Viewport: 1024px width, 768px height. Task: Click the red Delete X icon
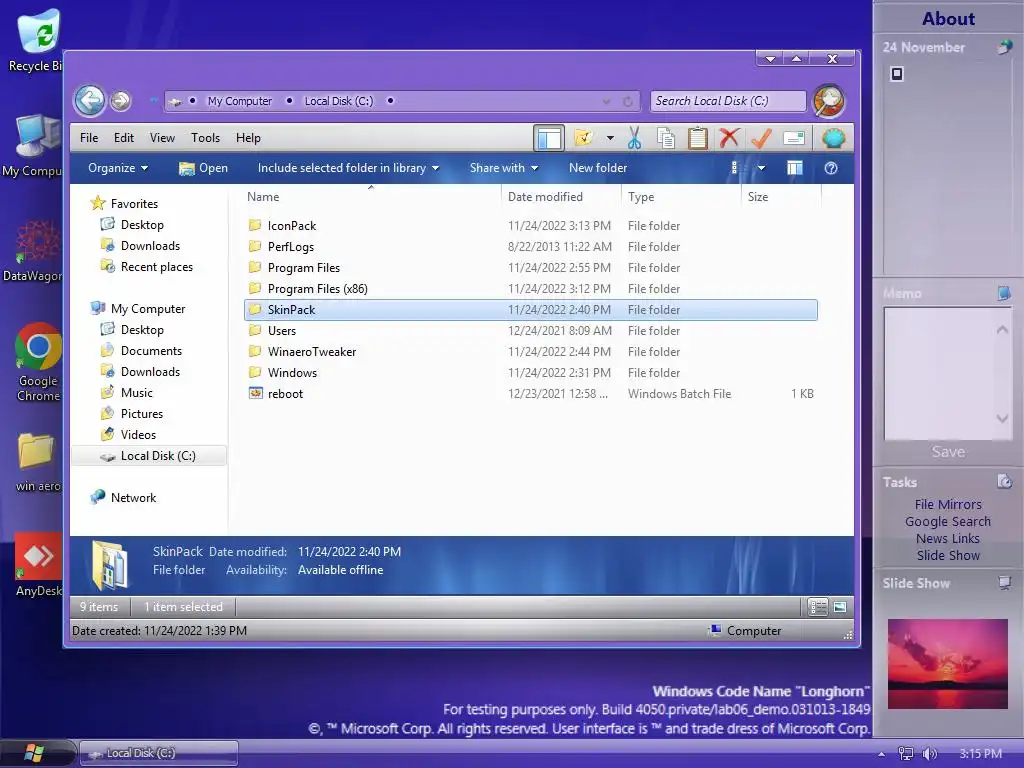729,138
